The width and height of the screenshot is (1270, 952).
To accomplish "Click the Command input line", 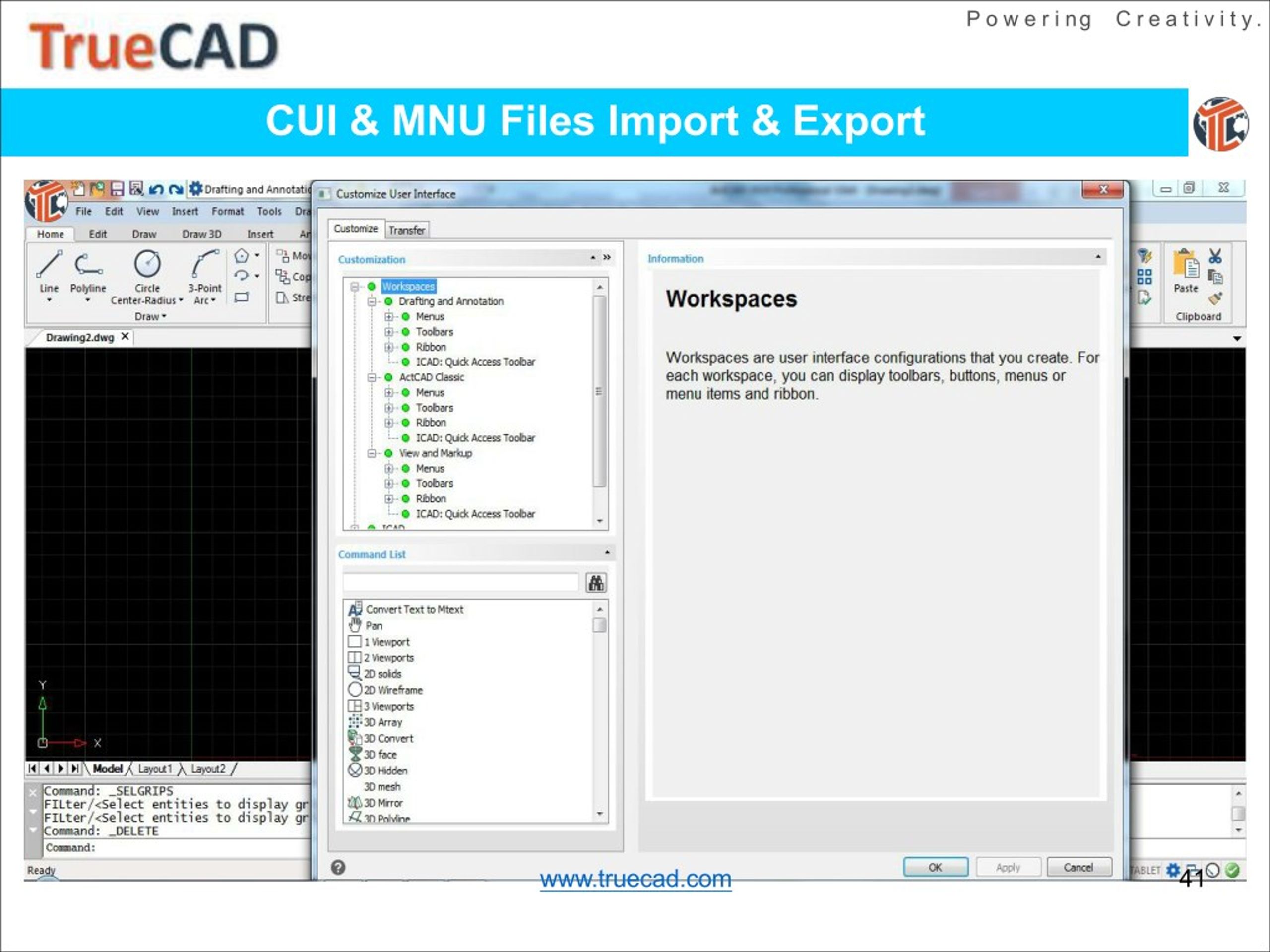I will tap(177, 847).
